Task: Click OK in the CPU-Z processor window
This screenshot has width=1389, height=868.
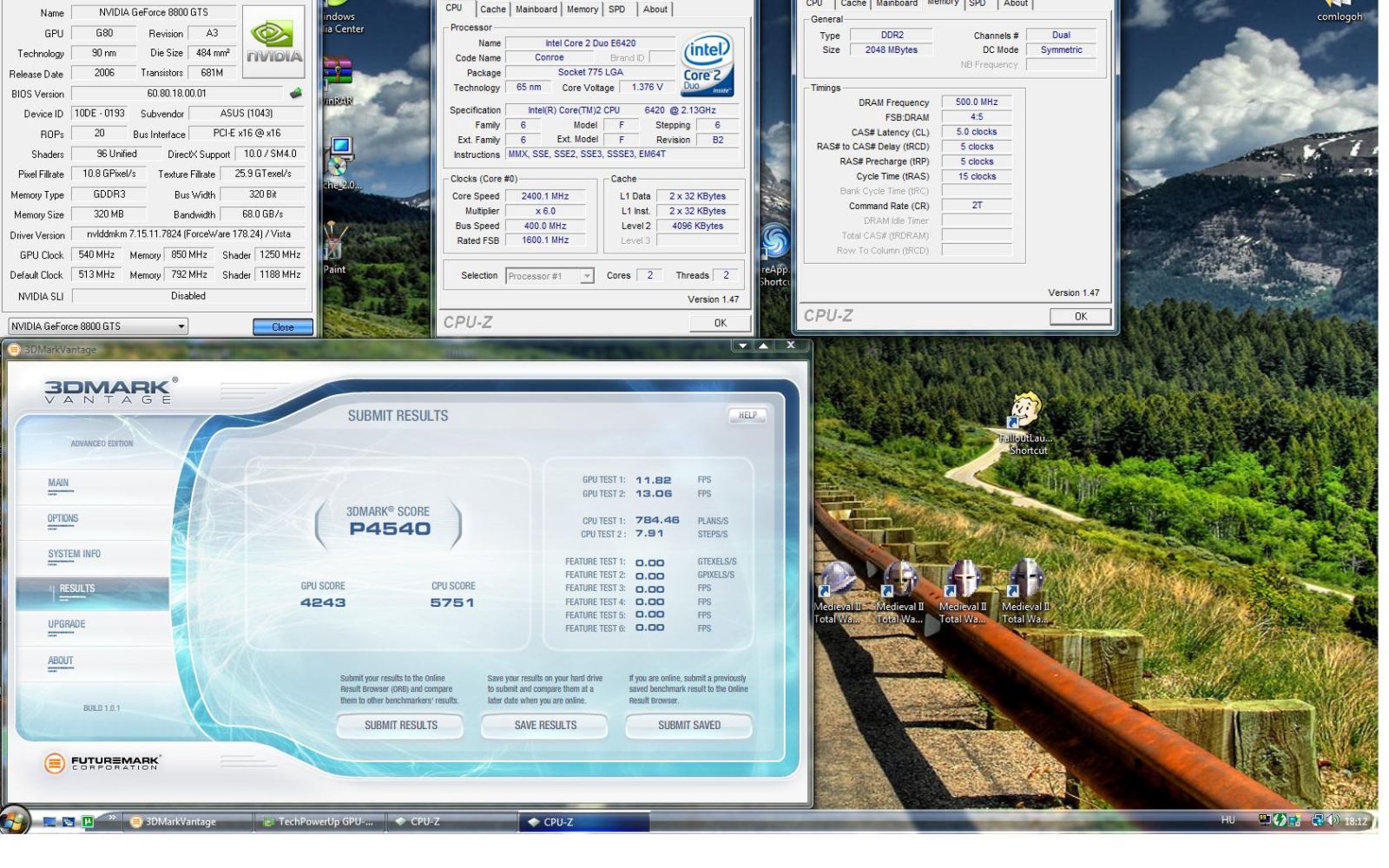Action: pos(721,323)
